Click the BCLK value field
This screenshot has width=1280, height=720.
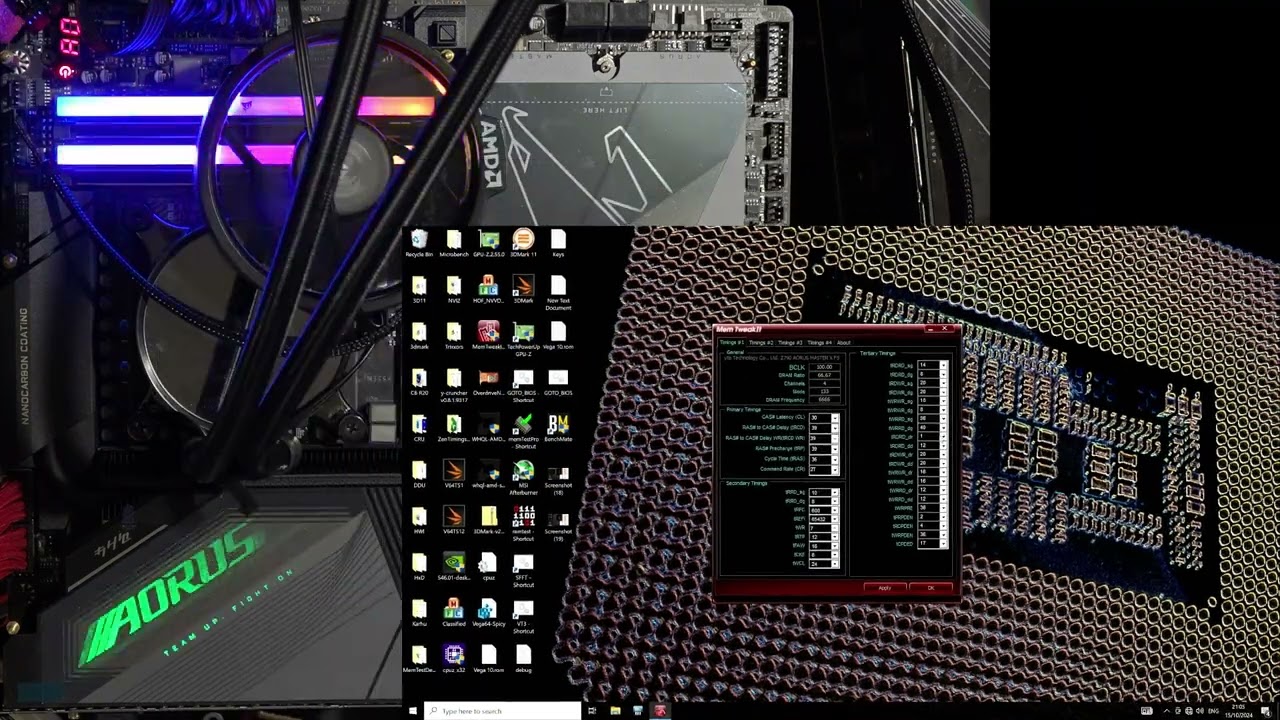pos(825,367)
